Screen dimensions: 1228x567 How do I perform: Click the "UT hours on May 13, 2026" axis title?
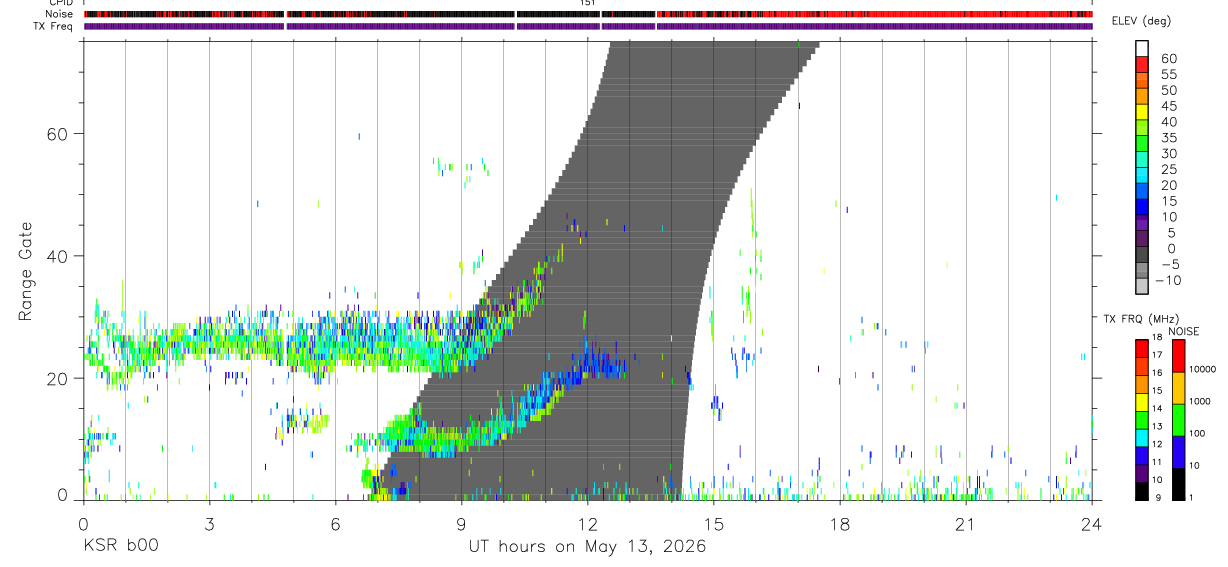click(587, 546)
